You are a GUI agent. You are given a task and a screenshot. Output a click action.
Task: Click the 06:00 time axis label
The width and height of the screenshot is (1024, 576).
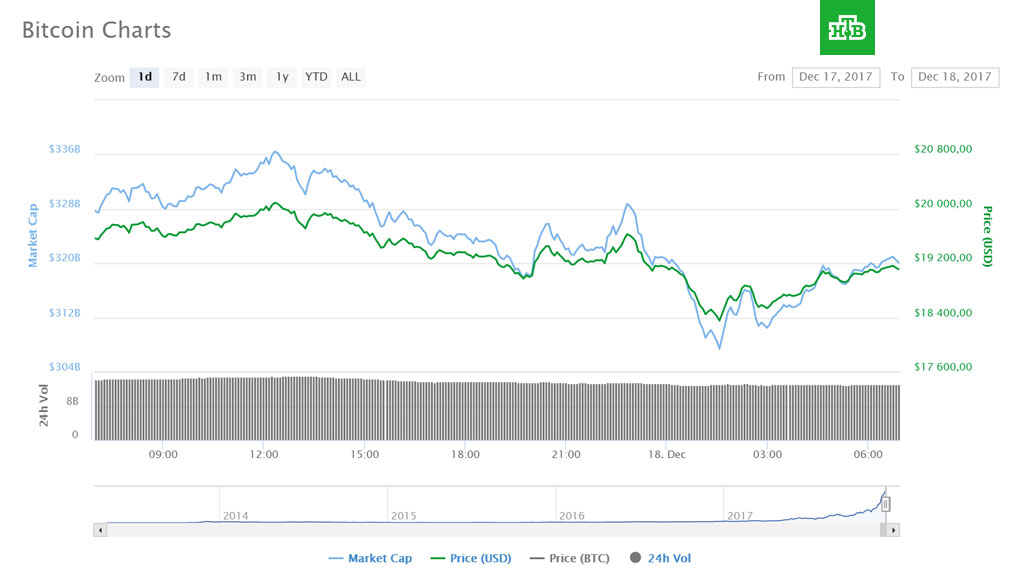(x=868, y=455)
